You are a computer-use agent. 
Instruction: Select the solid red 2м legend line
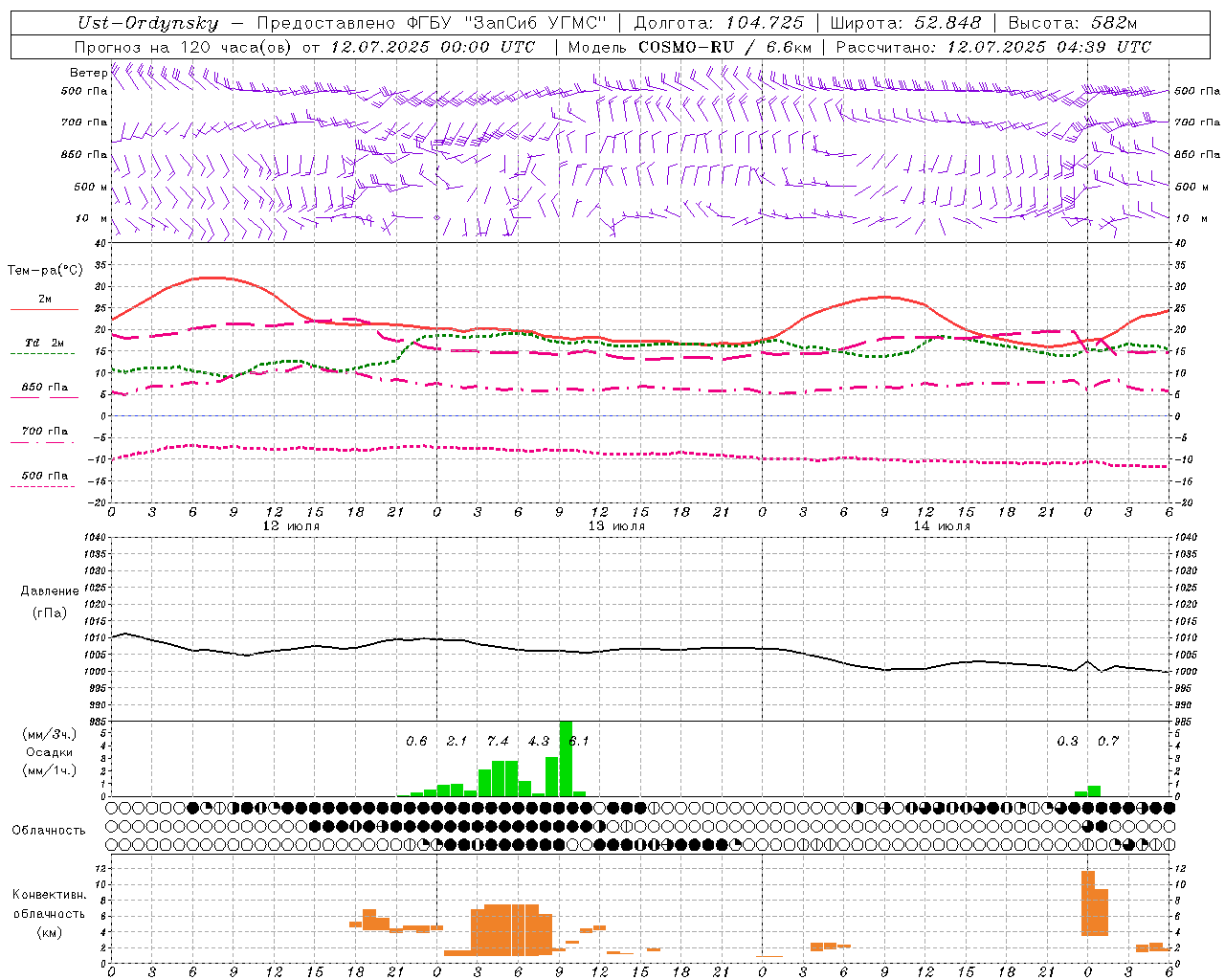point(44,309)
